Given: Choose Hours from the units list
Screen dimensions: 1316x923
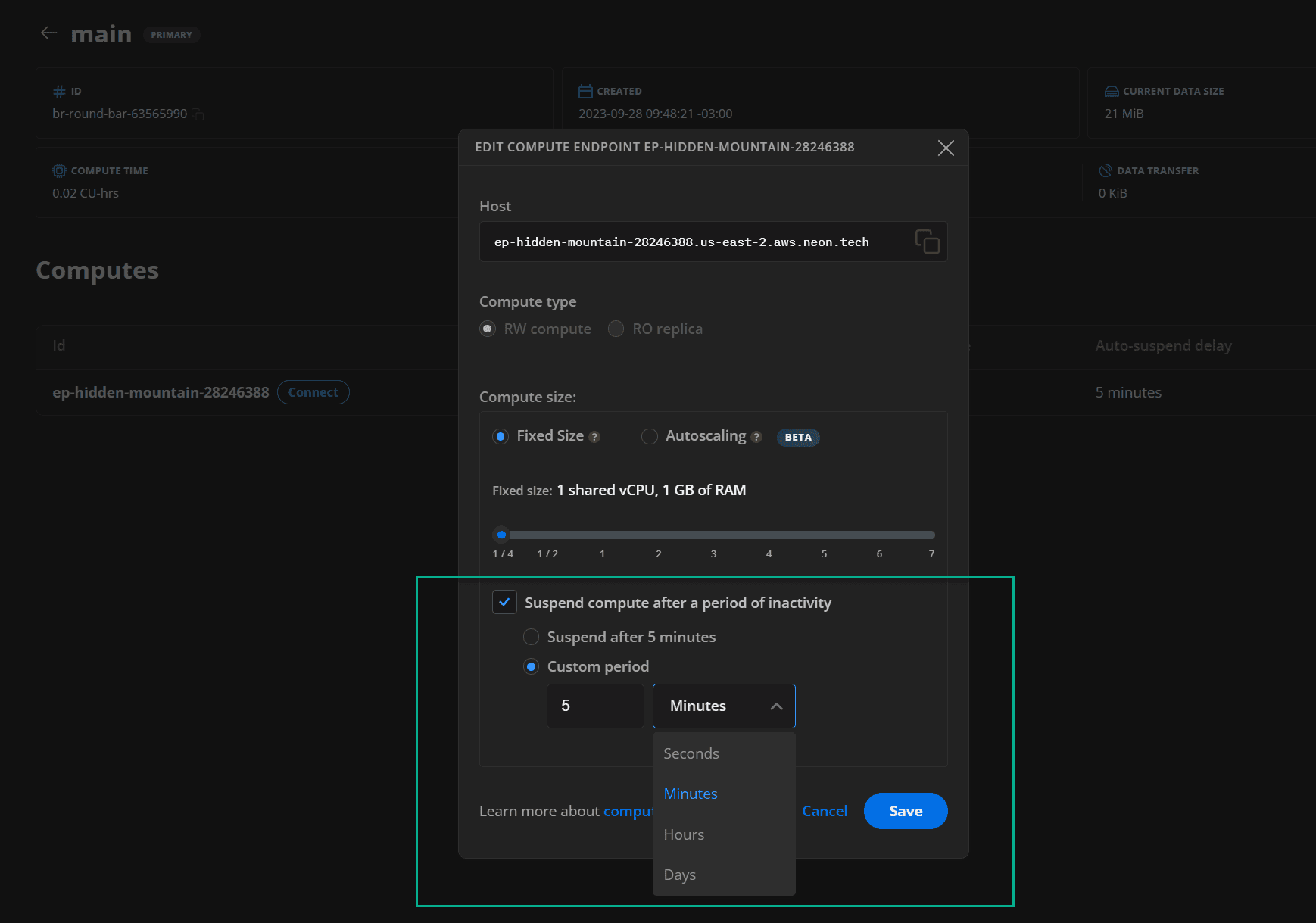Looking at the screenshot, I should point(684,834).
